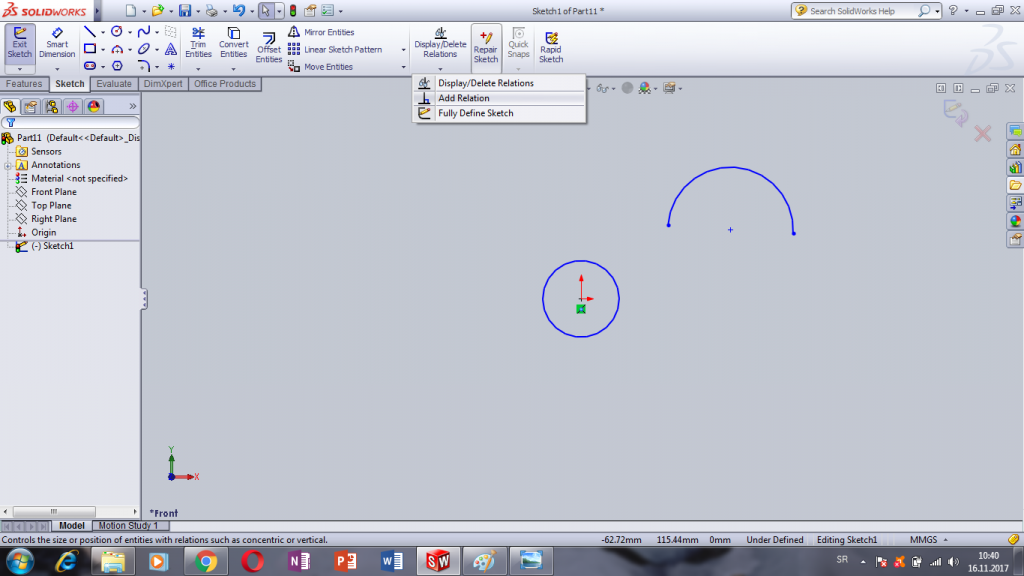The image size is (1024, 576).
Task: Select the Straight Slot tool
Action: pyautogui.click(x=89, y=66)
